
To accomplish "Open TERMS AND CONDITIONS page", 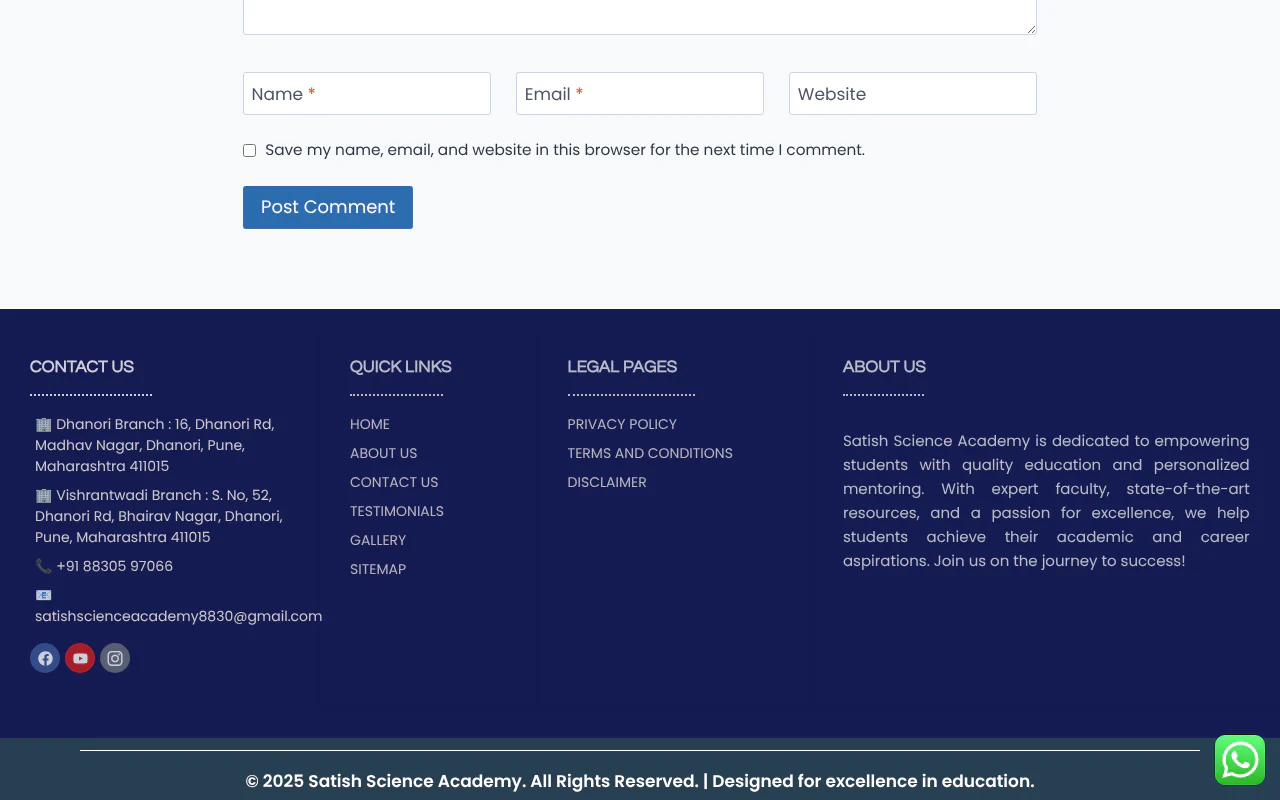I will pyautogui.click(x=650, y=453).
